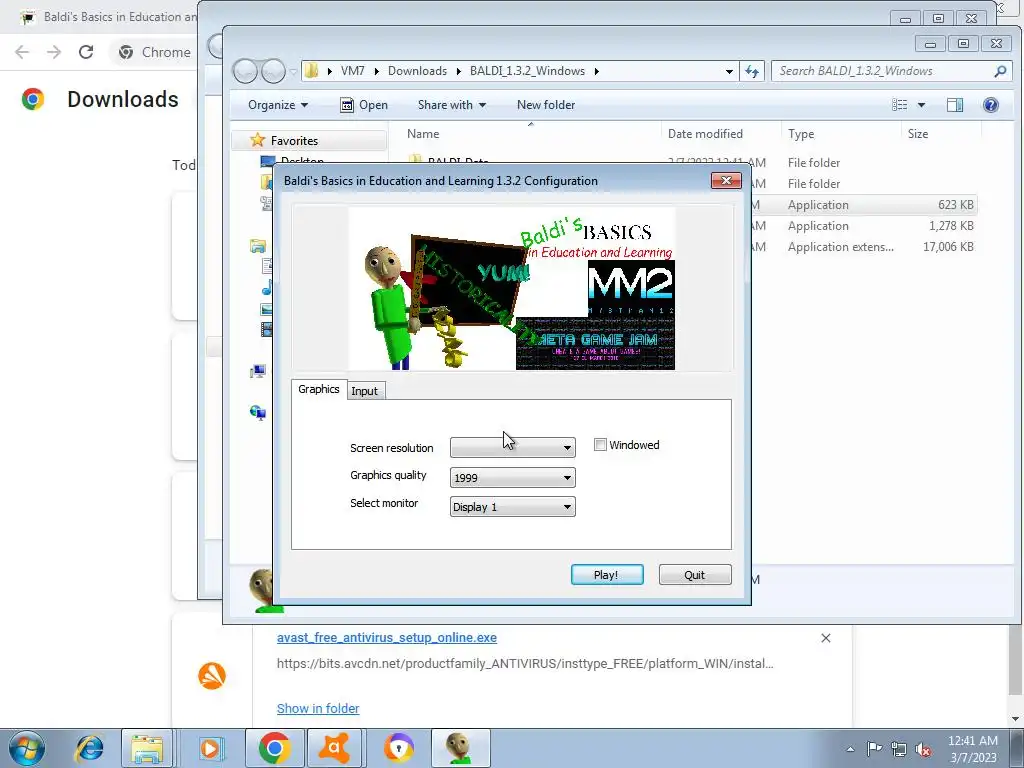Screen dimensions: 1024x768
Task: Click the Action Center flag tray icon
Action: pos(874,749)
